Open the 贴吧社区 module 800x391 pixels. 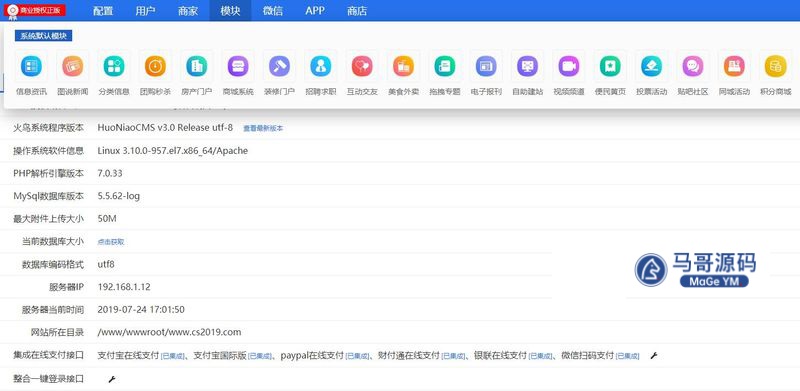point(692,73)
